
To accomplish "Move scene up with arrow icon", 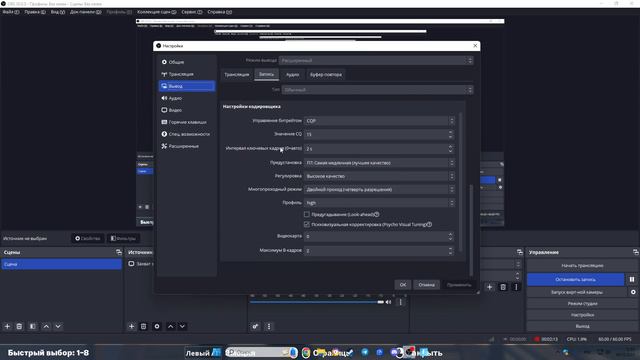I will pyautogui.click(x=46, y=327).
